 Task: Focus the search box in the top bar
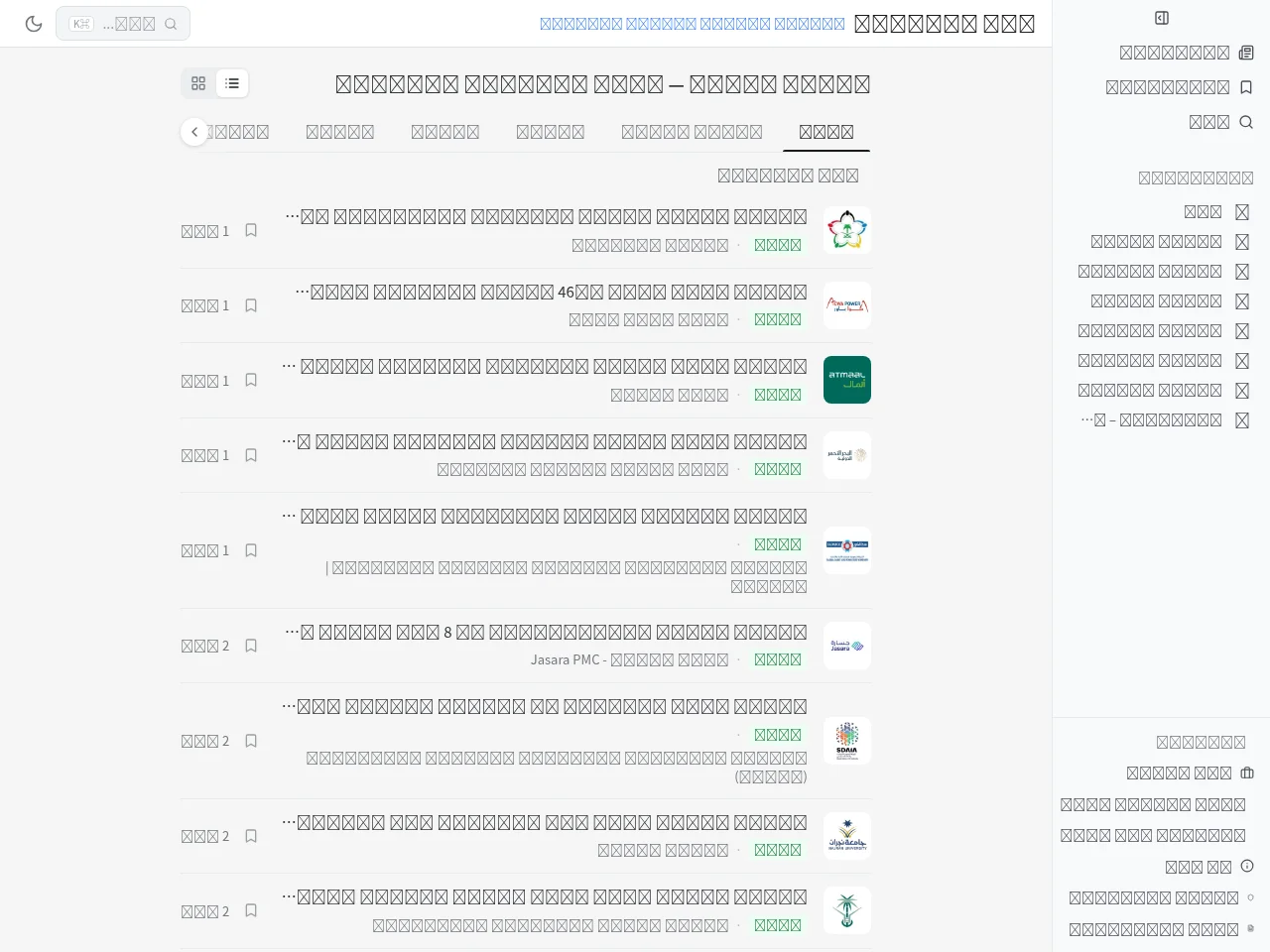point(123,24)
